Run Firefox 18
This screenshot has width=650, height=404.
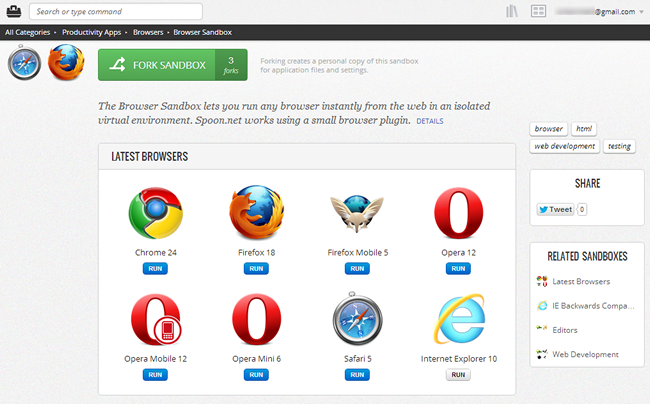(x=256, y=269)
